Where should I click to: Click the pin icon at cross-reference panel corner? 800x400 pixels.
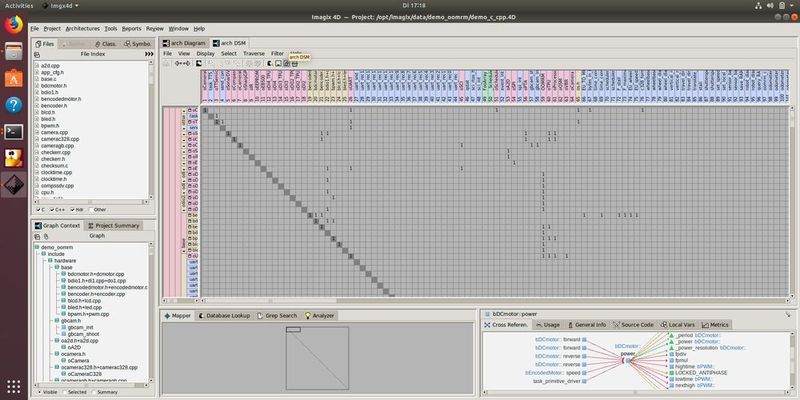[788, 315]
